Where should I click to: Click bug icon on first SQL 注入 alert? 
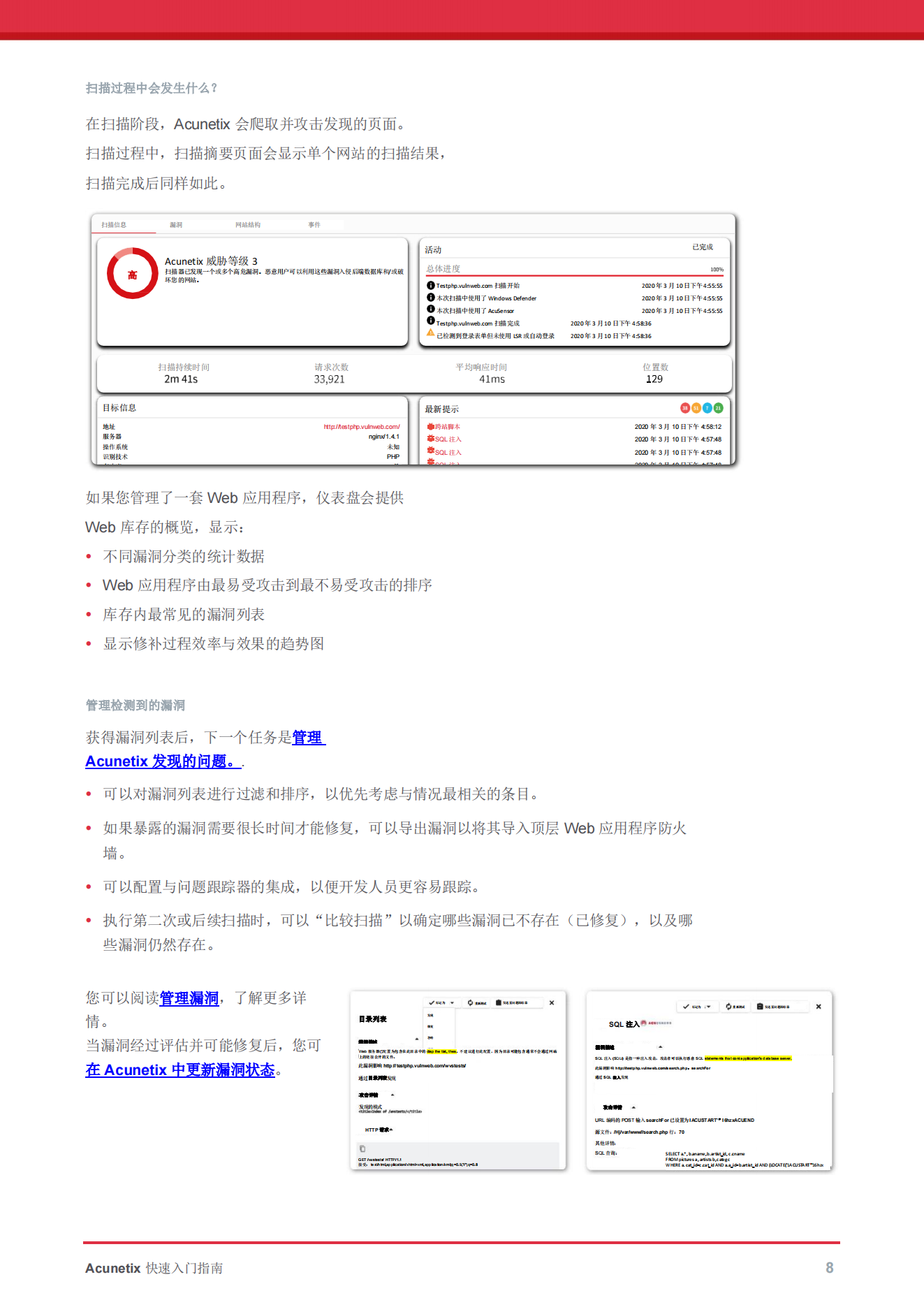(431, 439)
